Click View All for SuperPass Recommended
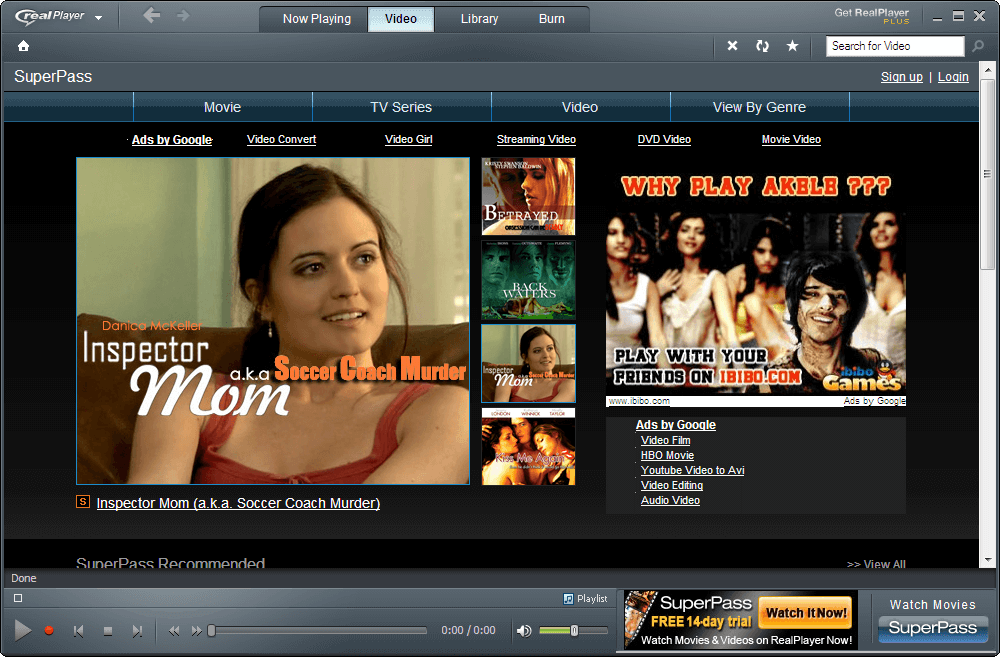The height and width of the screenshot is (657, 1000). point(876,564)
